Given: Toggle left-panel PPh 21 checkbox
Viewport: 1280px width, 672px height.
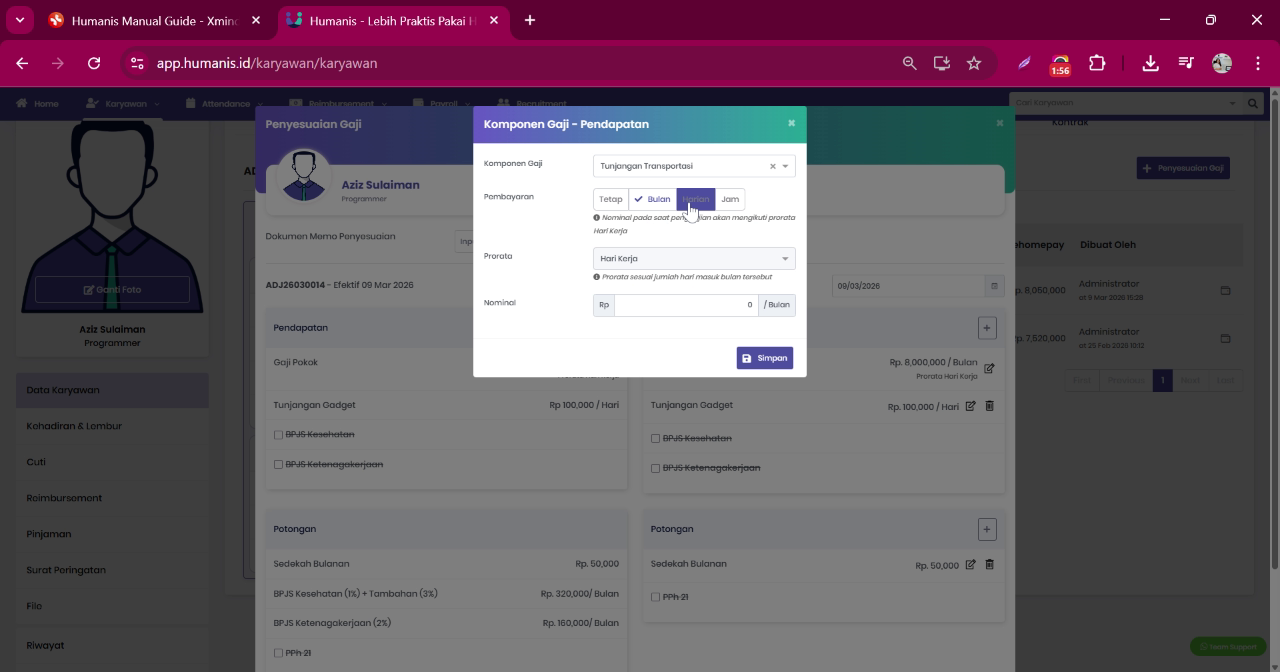Looking at the screenshot, I should coord(278,653).
